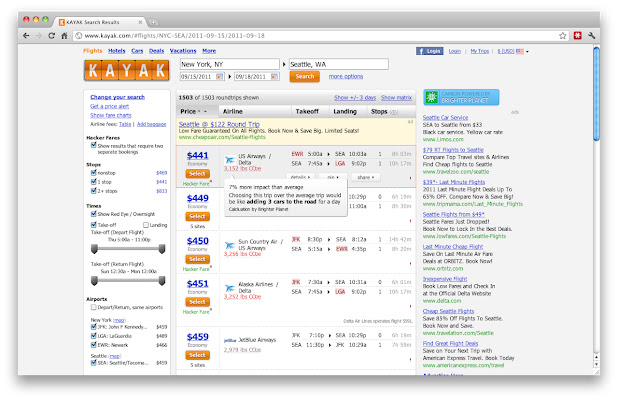
Task: Bookmark page with the star icon
Action: pos(562,36)
